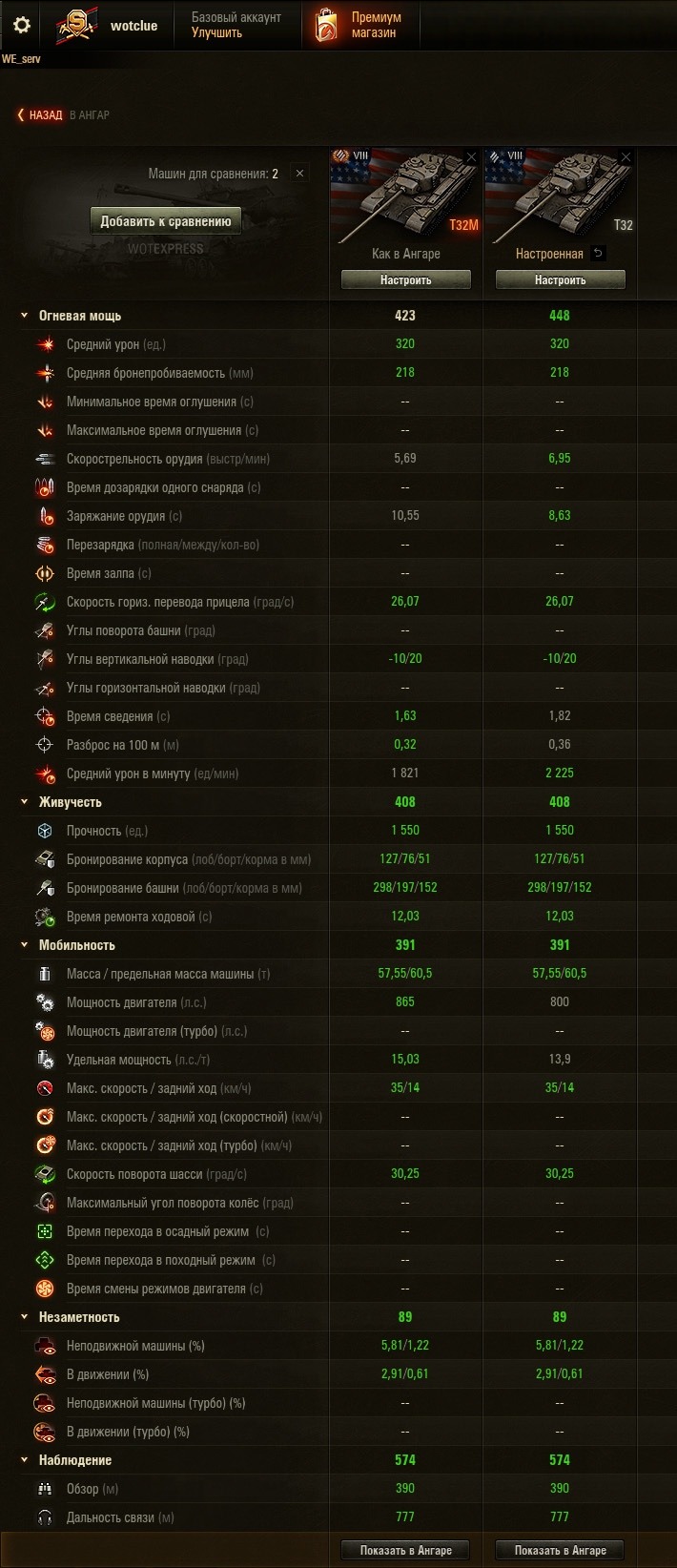Screen dimensions: 677x1568
Task: Click the view range (Обзор) icon
Action: click(44, 1488)
